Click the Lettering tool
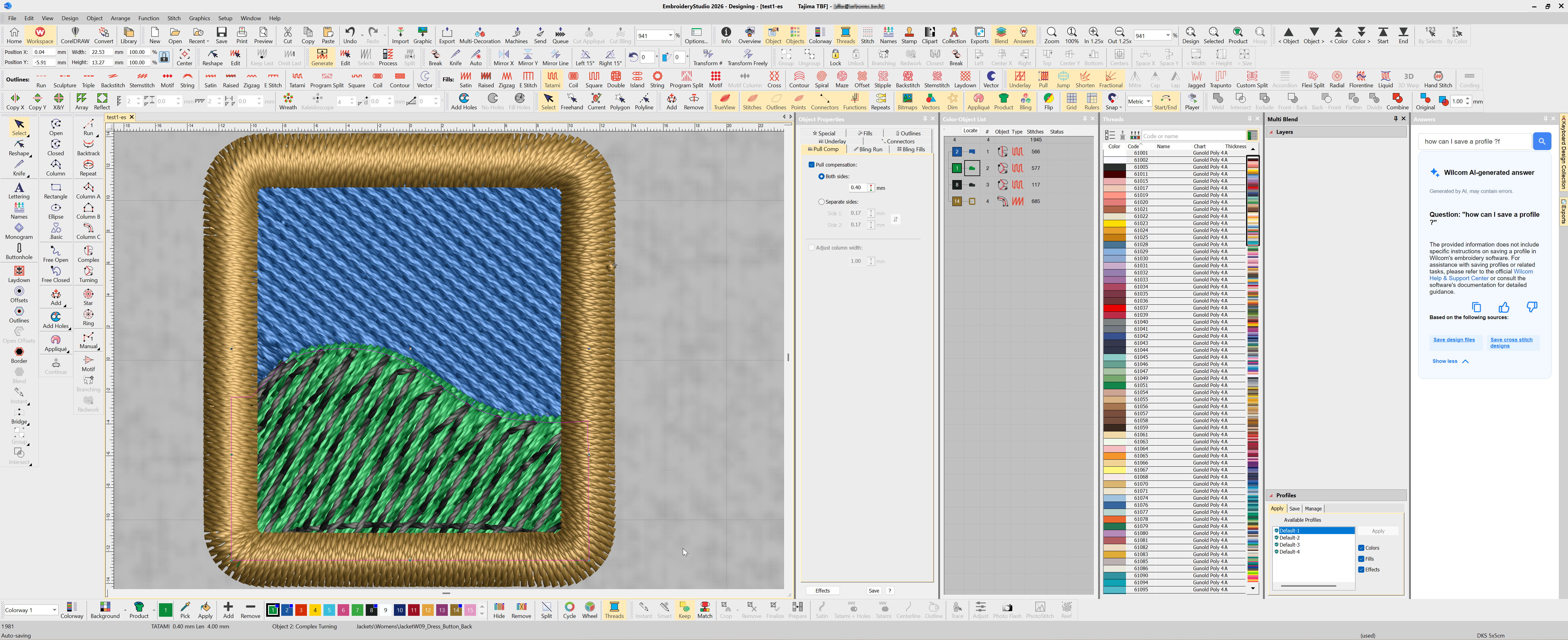This screenshot has height=640, width=1568. pos(19,190)
